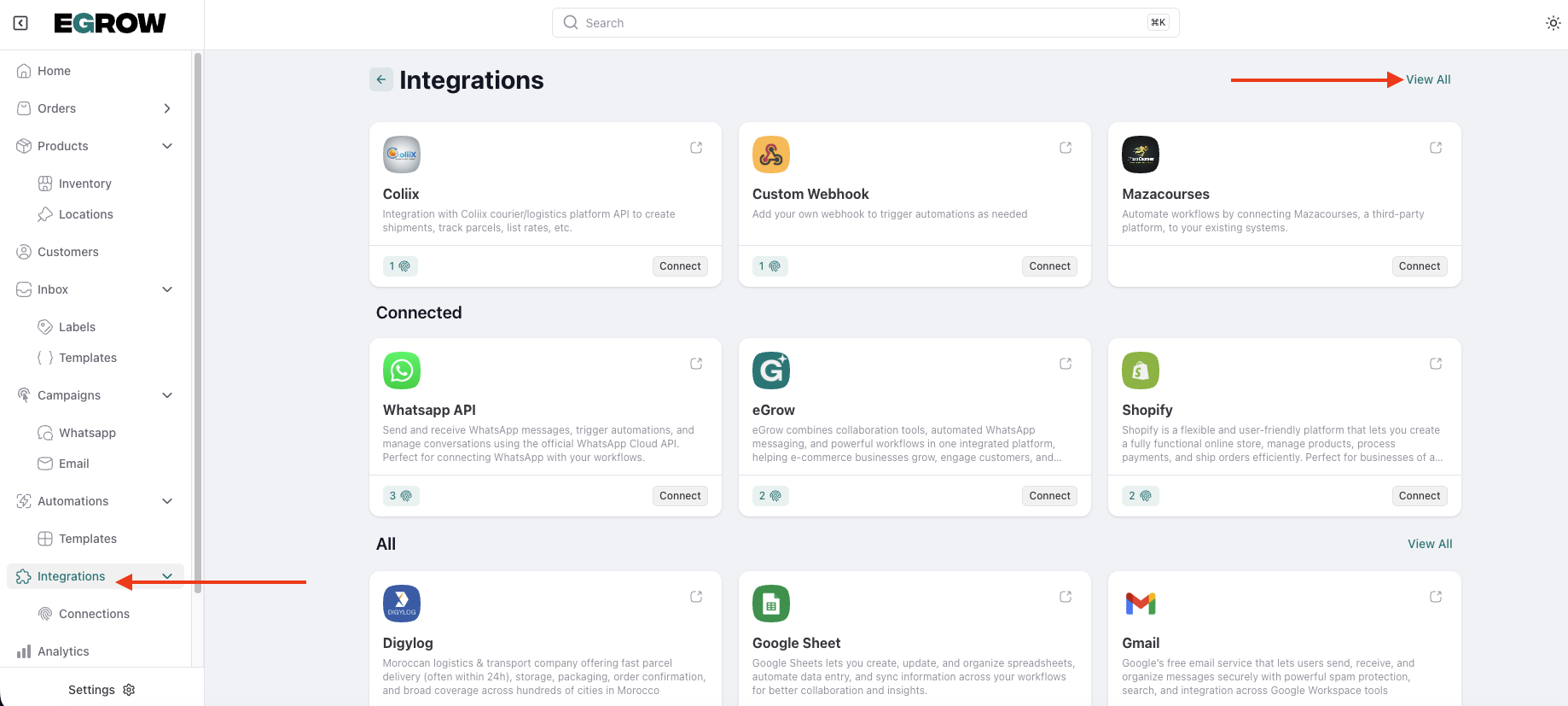The image size is (1568, 706).
Task: Collapse the Products section chevron
Action: coord(167,146)
